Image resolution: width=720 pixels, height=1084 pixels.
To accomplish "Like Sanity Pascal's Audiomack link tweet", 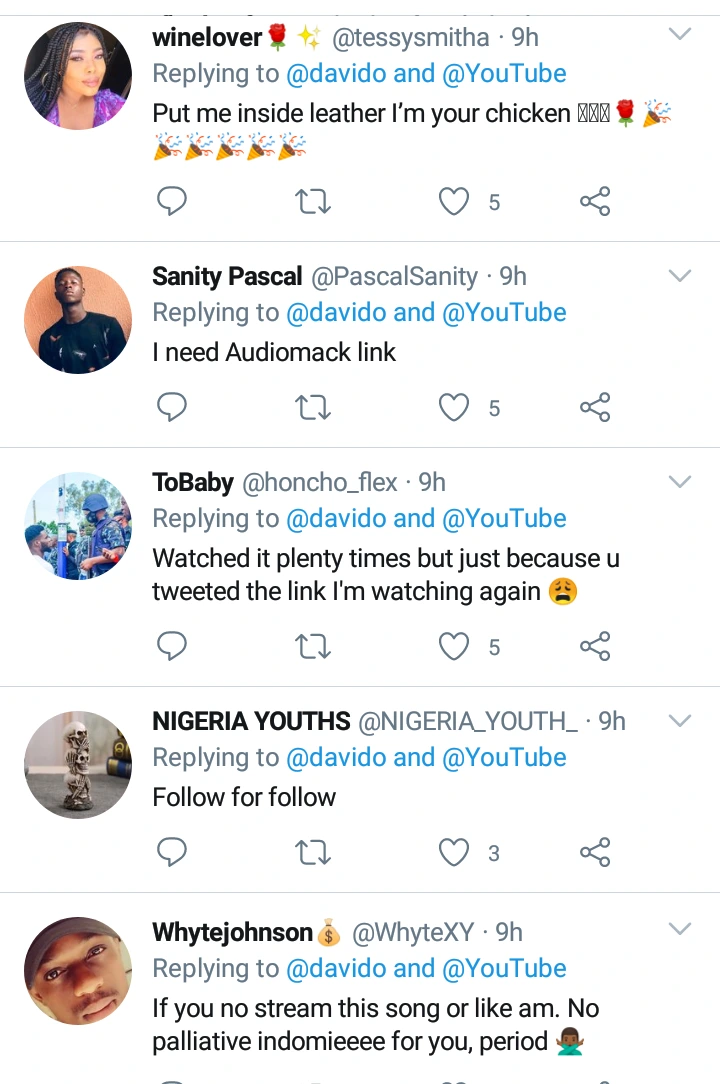I will click(x=455, y=407).
